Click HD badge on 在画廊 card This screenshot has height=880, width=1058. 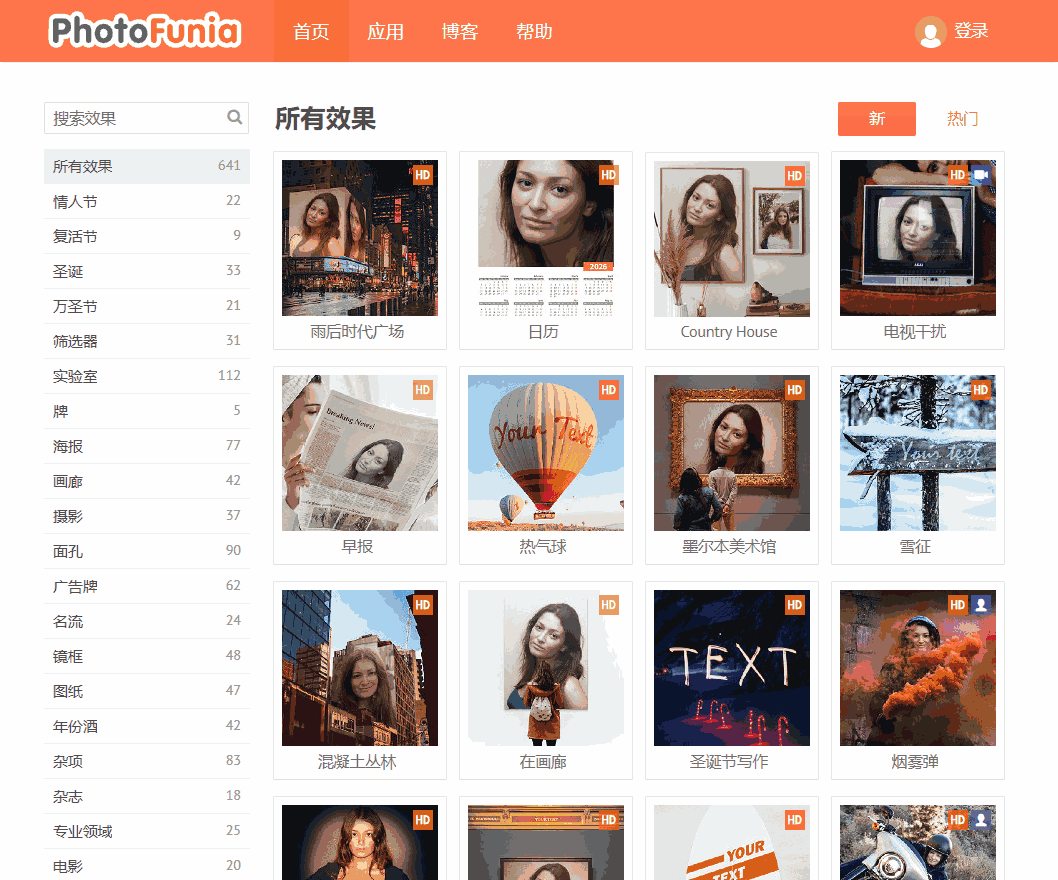point(609,605)
